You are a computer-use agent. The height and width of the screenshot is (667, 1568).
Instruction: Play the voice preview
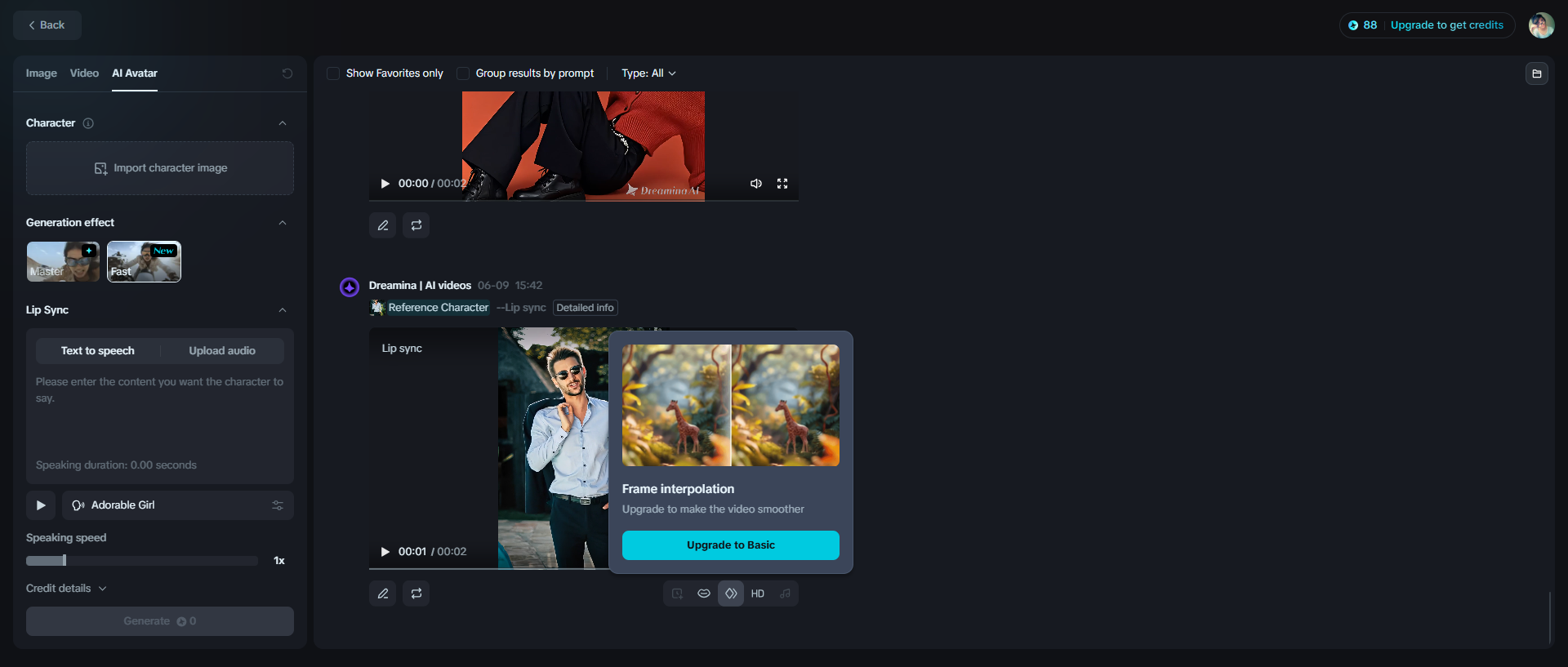(x=41, y=505)
